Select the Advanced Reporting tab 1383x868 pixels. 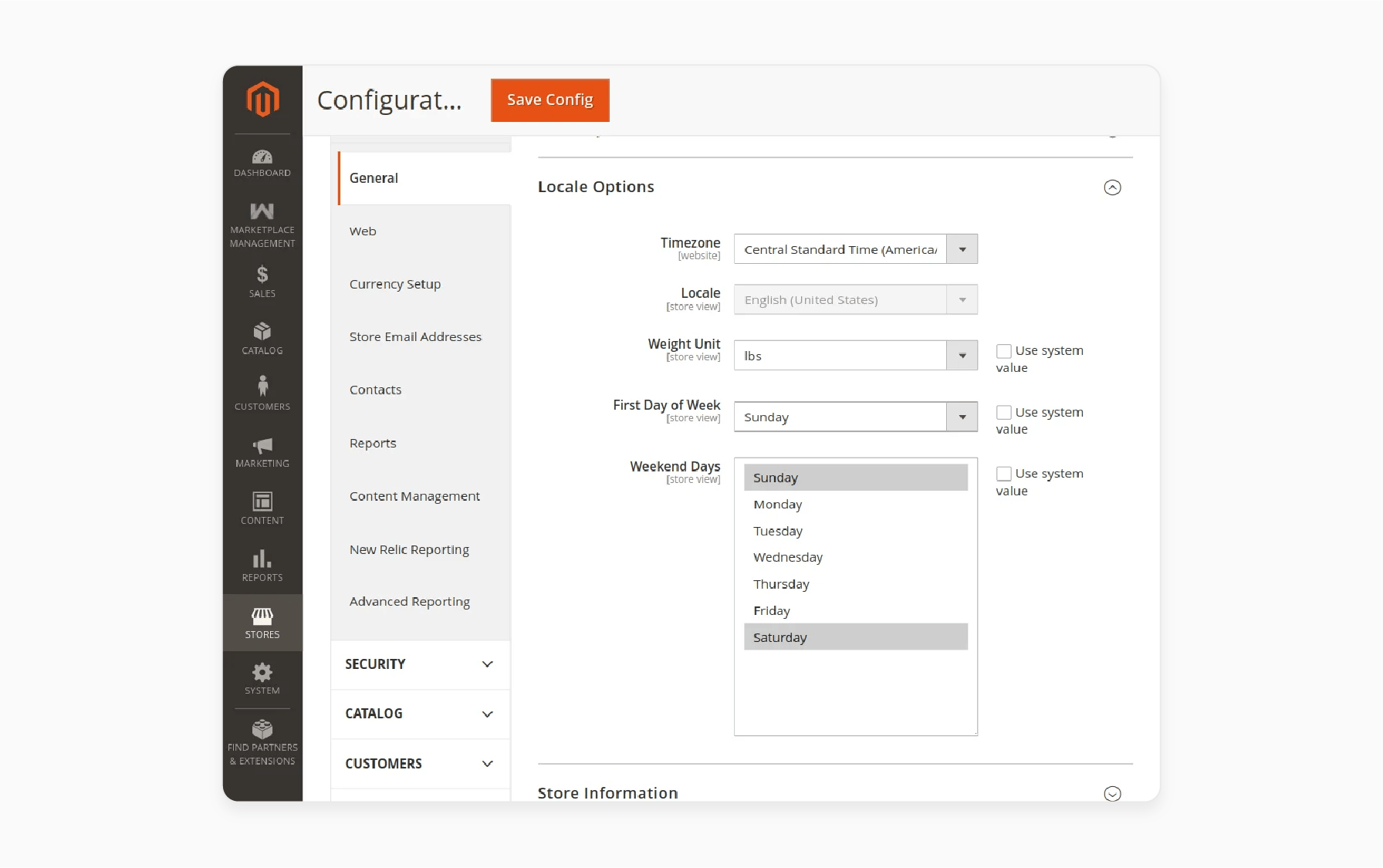pyautogui.click(x=421, y=602)
